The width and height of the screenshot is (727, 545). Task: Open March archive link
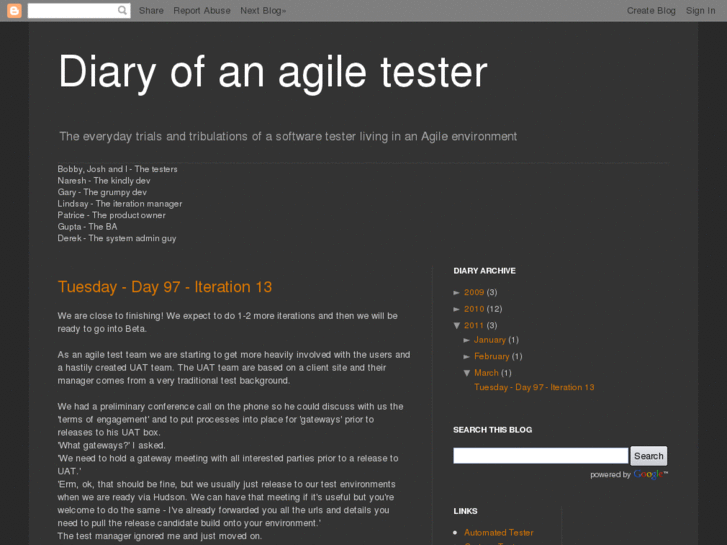[x=486, y=373]
